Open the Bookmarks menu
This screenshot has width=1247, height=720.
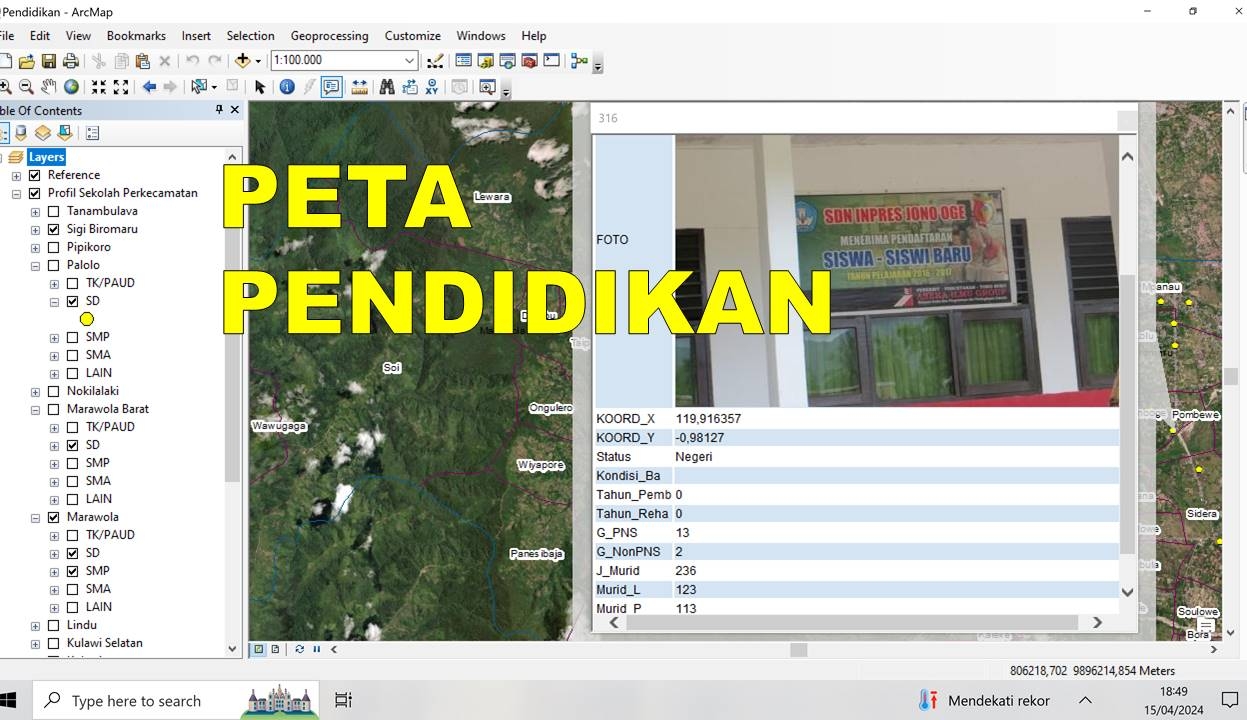click(136, 36)
